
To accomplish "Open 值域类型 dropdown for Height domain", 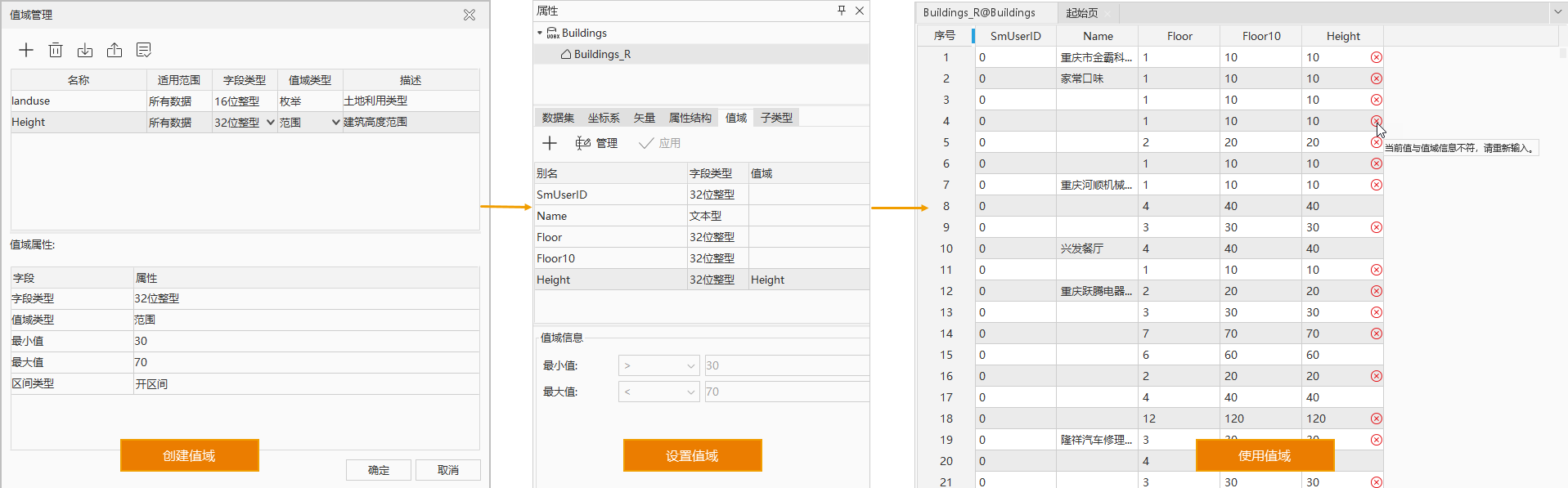I will pos(335,123).
